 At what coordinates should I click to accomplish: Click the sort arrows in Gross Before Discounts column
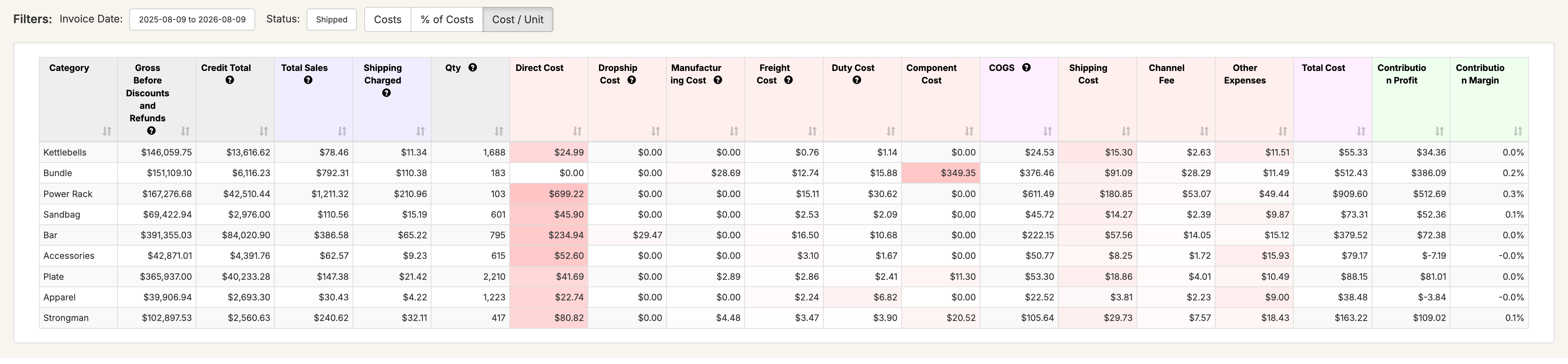186,131
